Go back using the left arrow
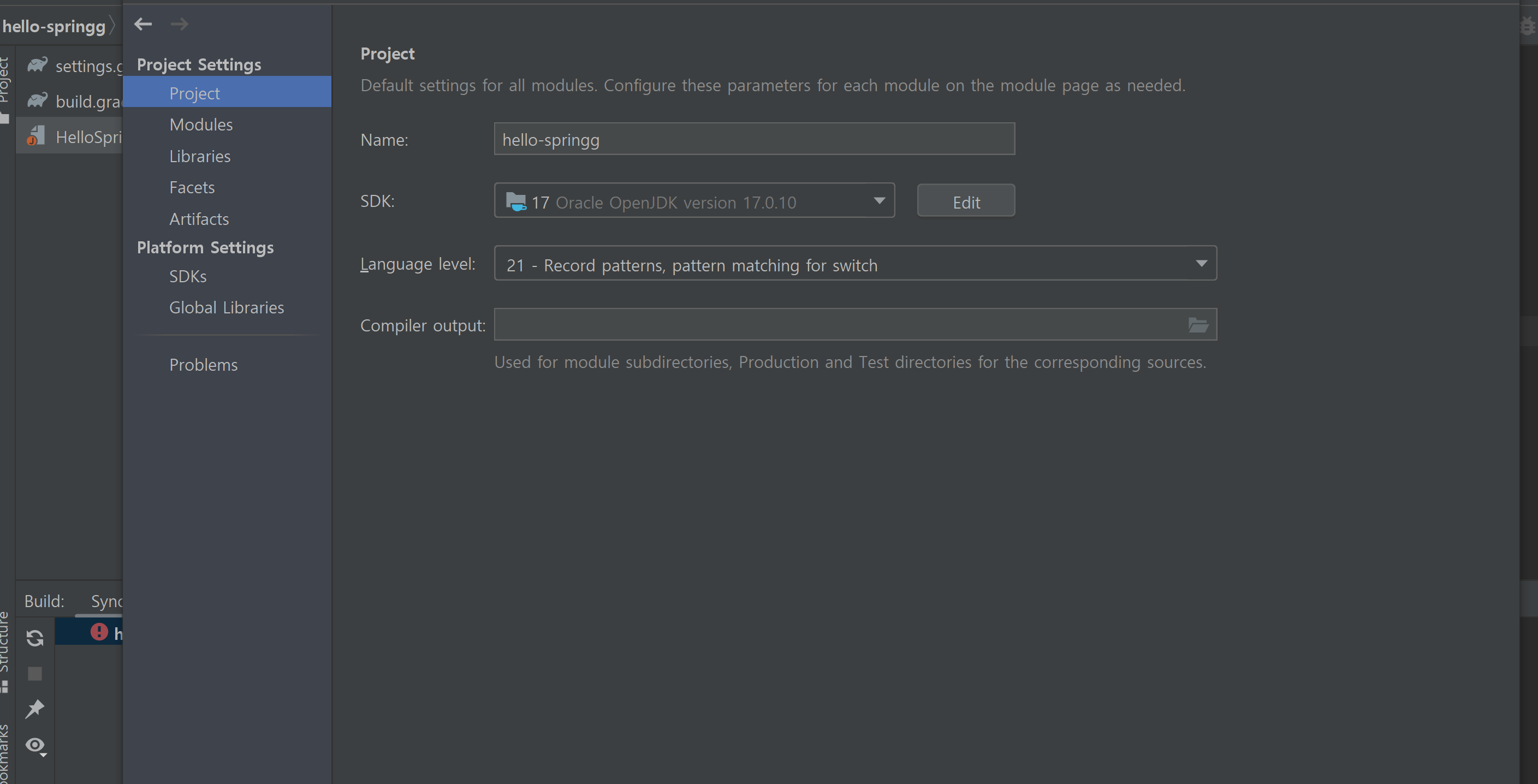Viewport: 1538px width, 784px height. 142,24
